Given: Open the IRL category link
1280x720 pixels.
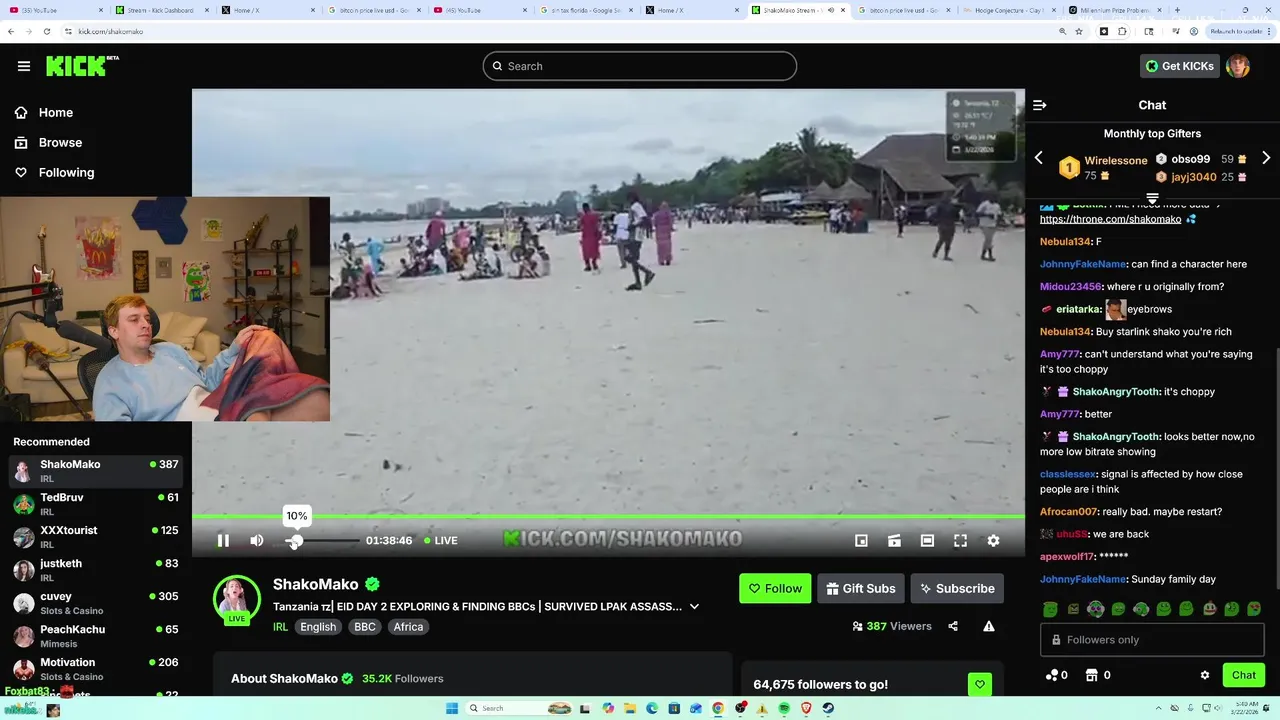Looking at the screenshot, I should pyautogui.click(x=280, y=627).
